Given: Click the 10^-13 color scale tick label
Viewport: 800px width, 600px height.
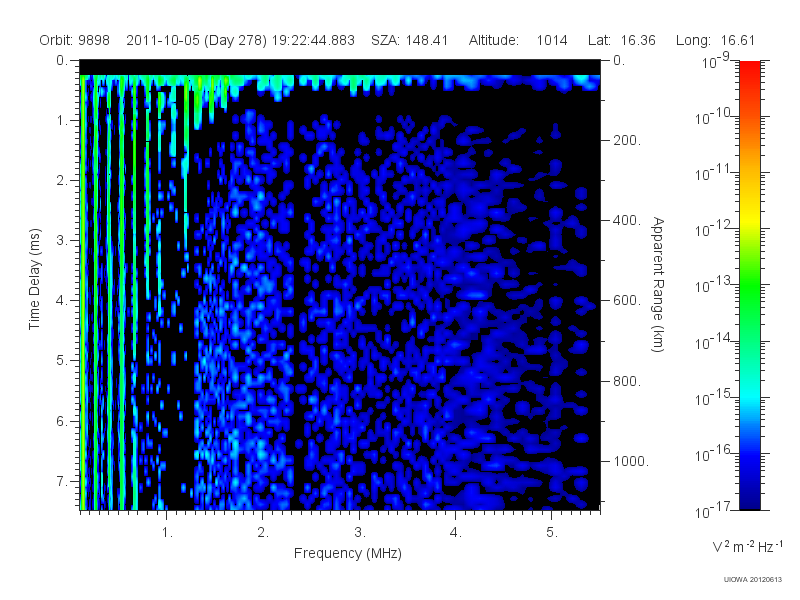Looking at the screenshot, I should click(x=714, y=285).
